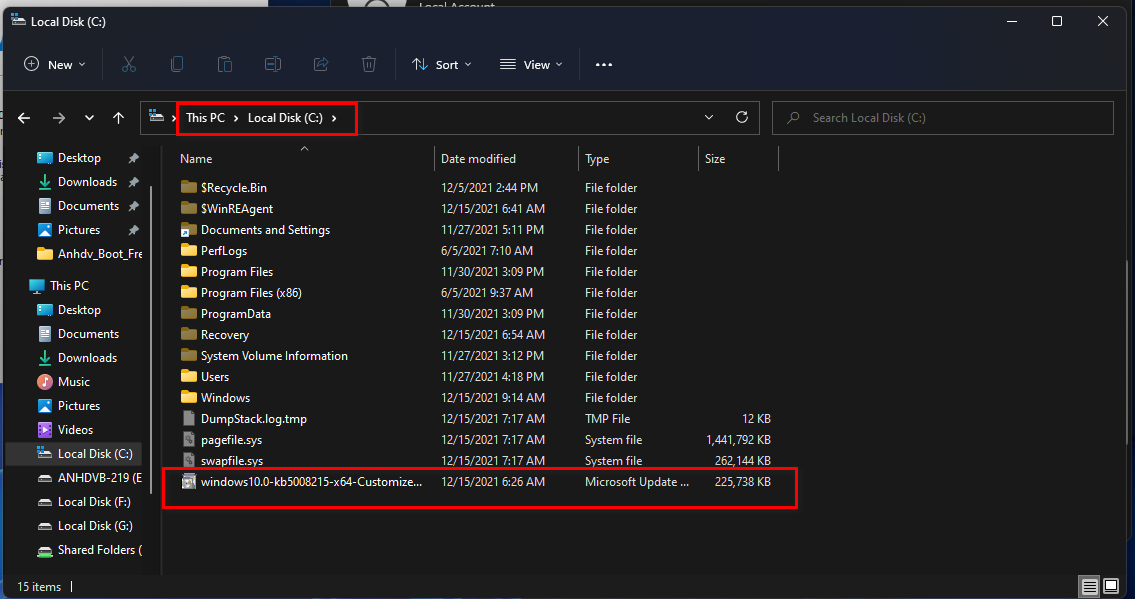The height and width of the screenshot is (599, 1135).
Task: Go up one level with up arrow
Action: pos(119,118)
